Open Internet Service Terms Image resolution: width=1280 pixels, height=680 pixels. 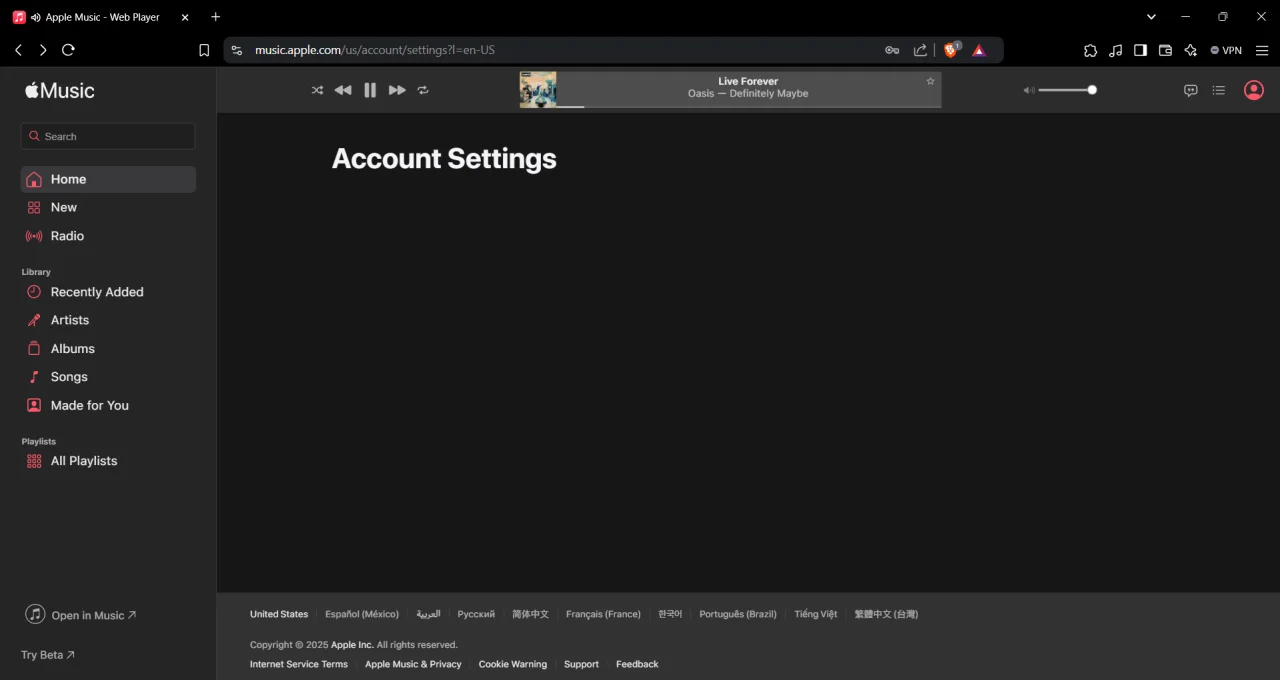[299, 664]
